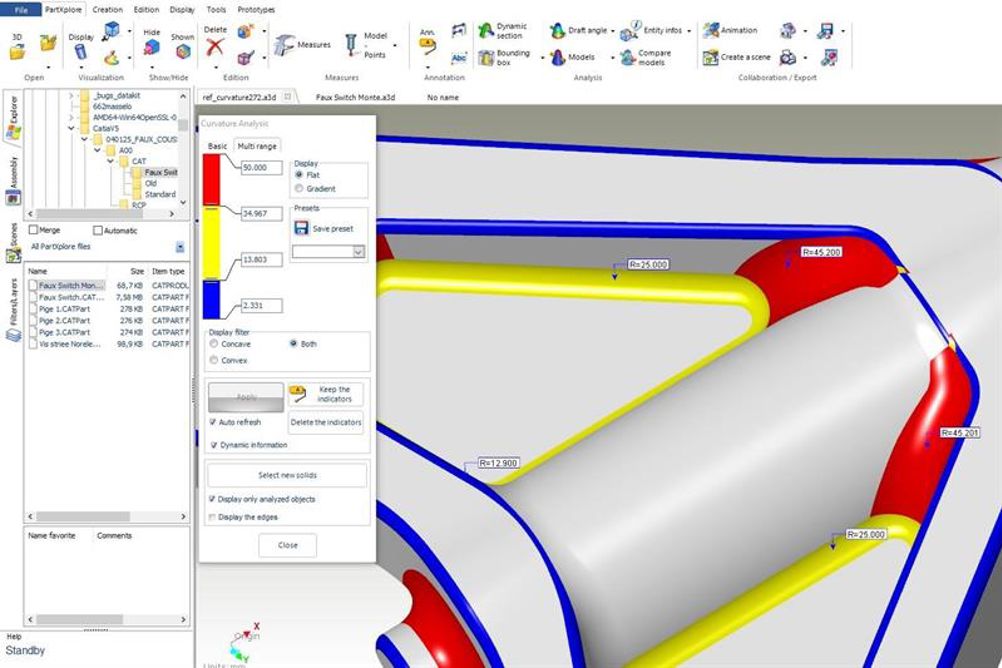Click the 13.803 range value field
The width and height of the screenshot is (1002, 668).
point(261,260)
